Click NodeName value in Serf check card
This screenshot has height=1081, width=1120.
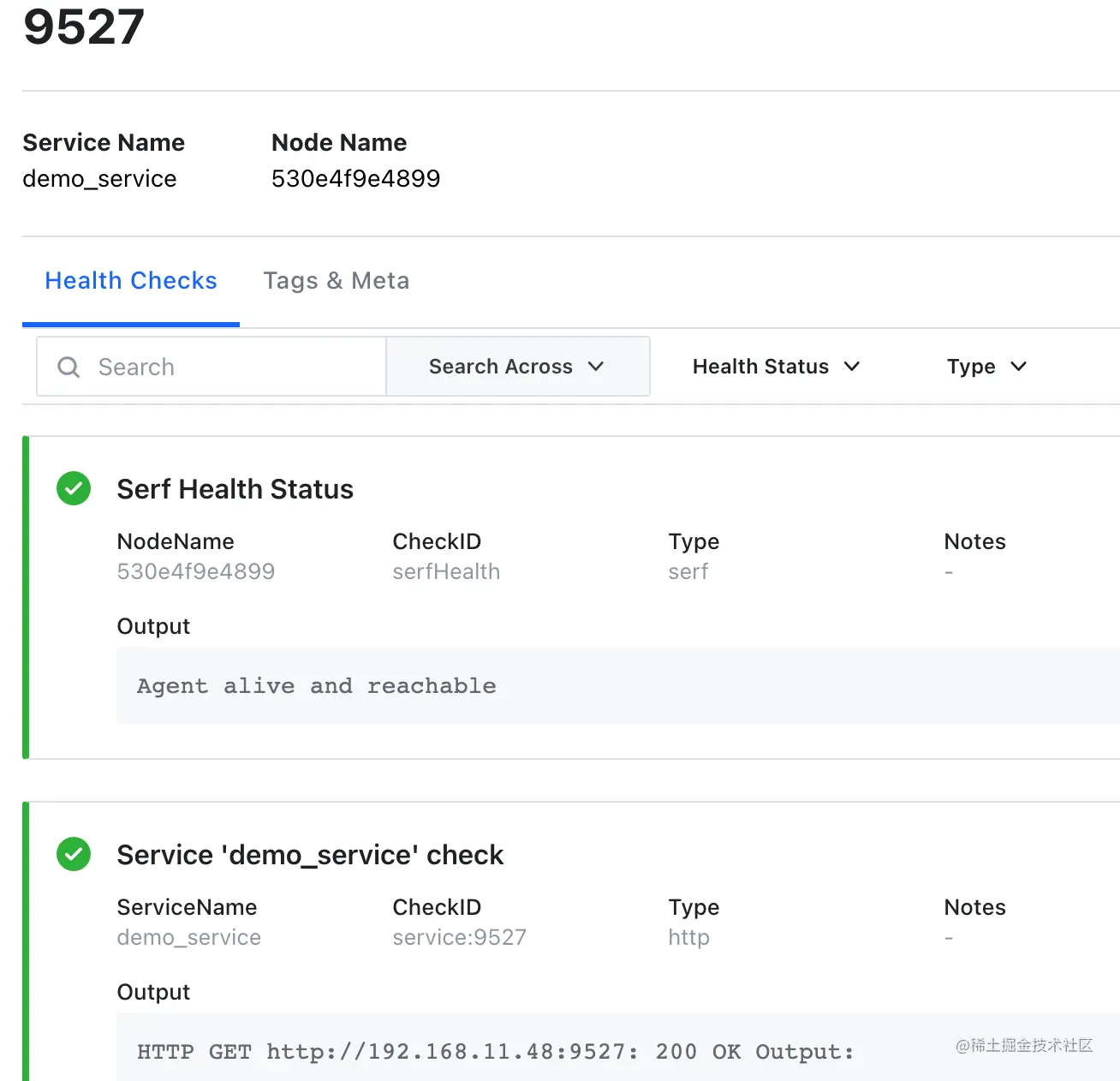pyautogui.click(x=196, y=571)
